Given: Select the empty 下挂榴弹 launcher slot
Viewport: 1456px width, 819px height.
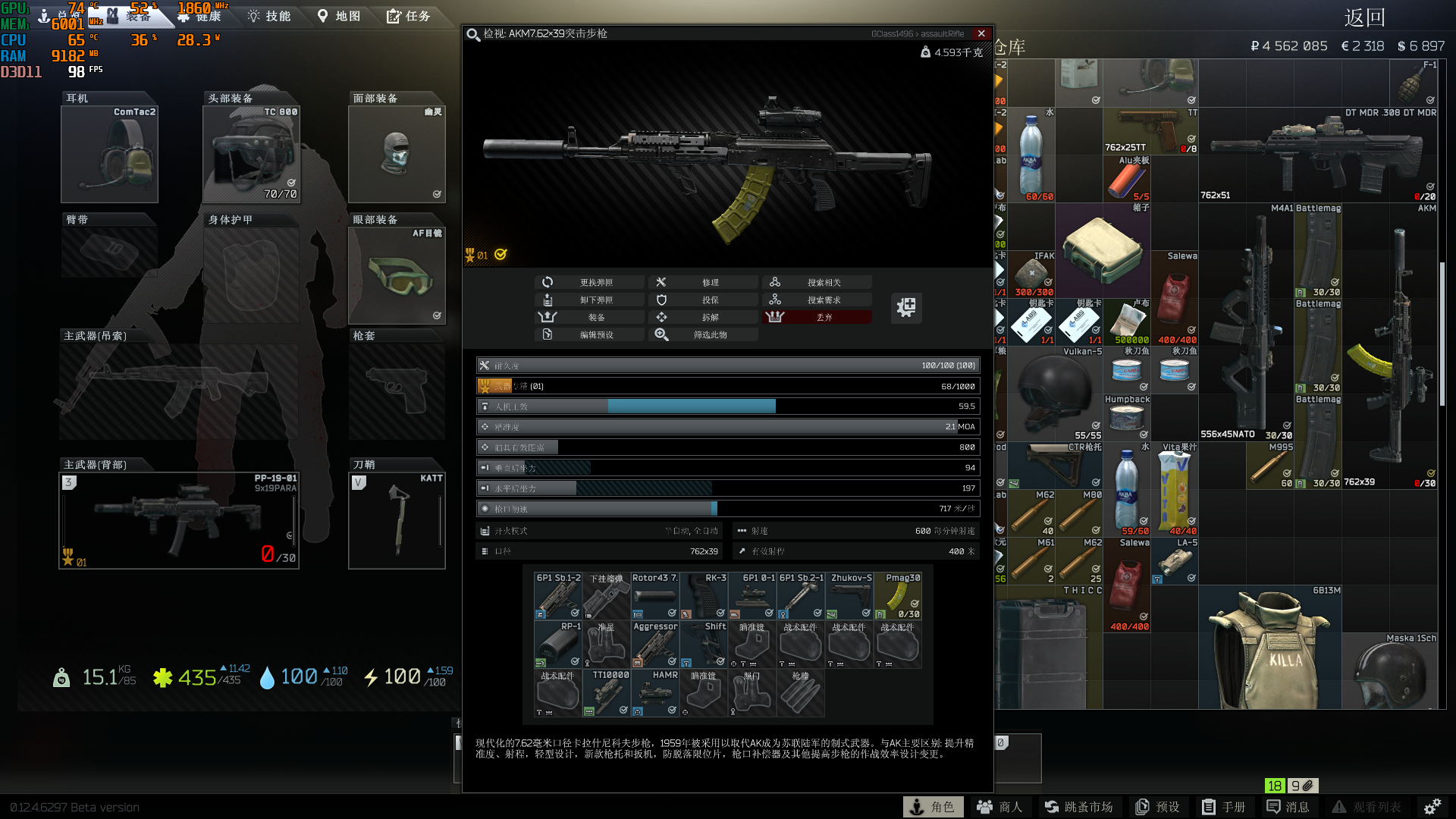Looking at the screenshot, I should (x=607, y=596).
